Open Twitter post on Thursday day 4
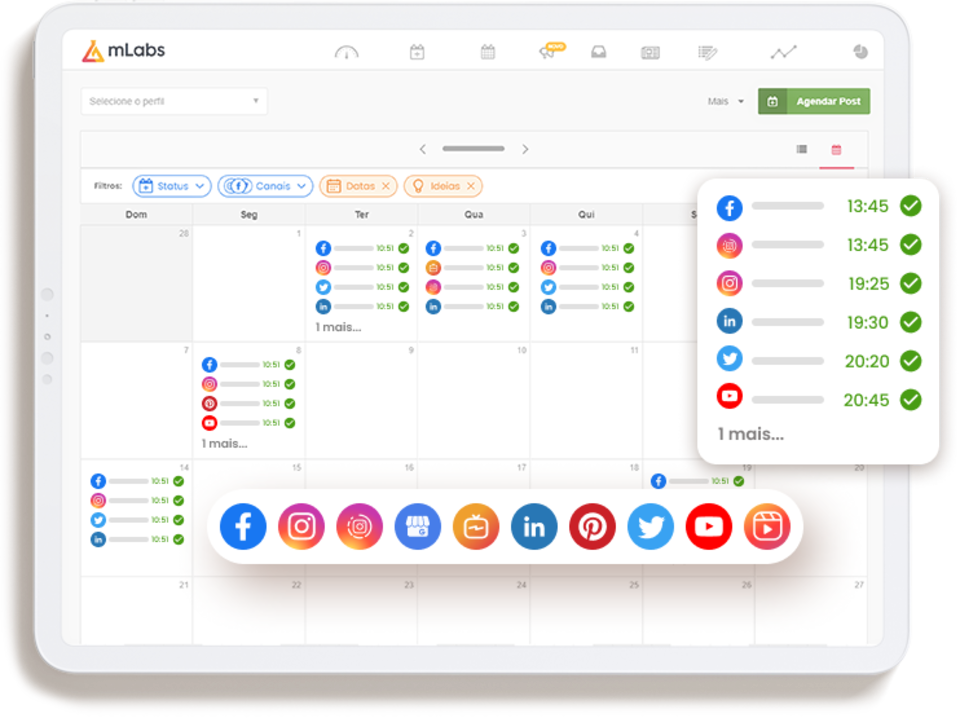 pos(587,287)
